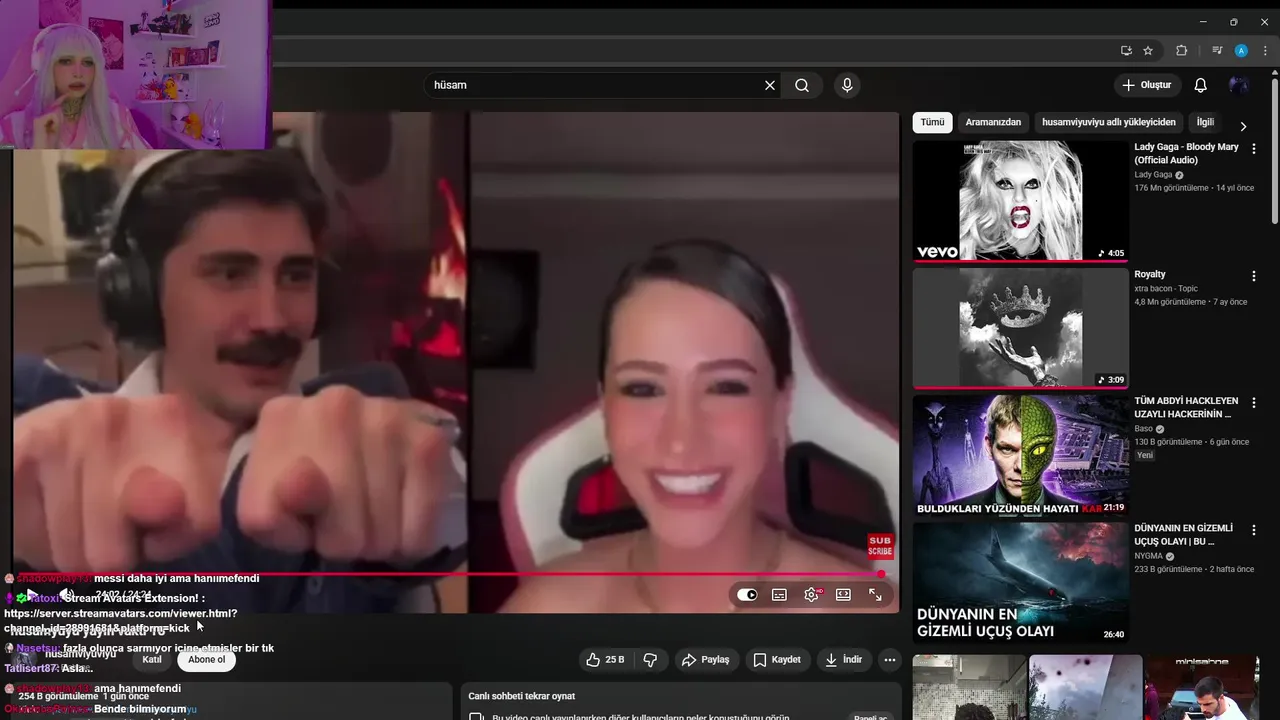Click the Oluştur create button
1280x720 pixels.
click(1147, 85)
